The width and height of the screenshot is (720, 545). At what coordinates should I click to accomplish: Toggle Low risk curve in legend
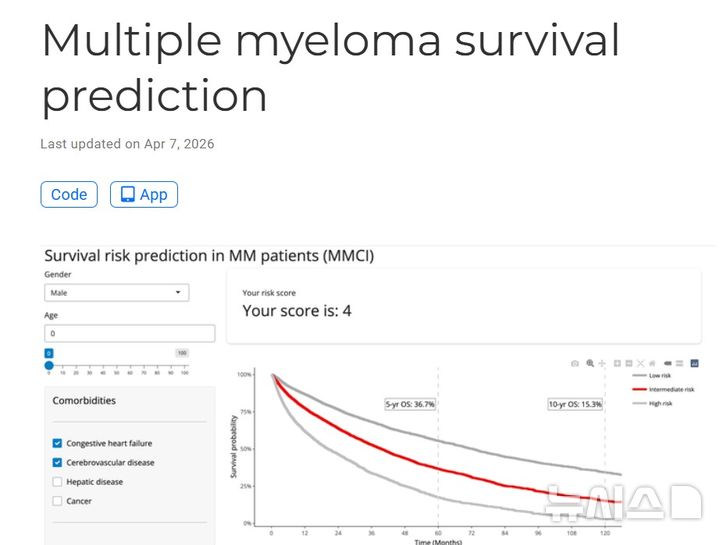coord(652,376)
